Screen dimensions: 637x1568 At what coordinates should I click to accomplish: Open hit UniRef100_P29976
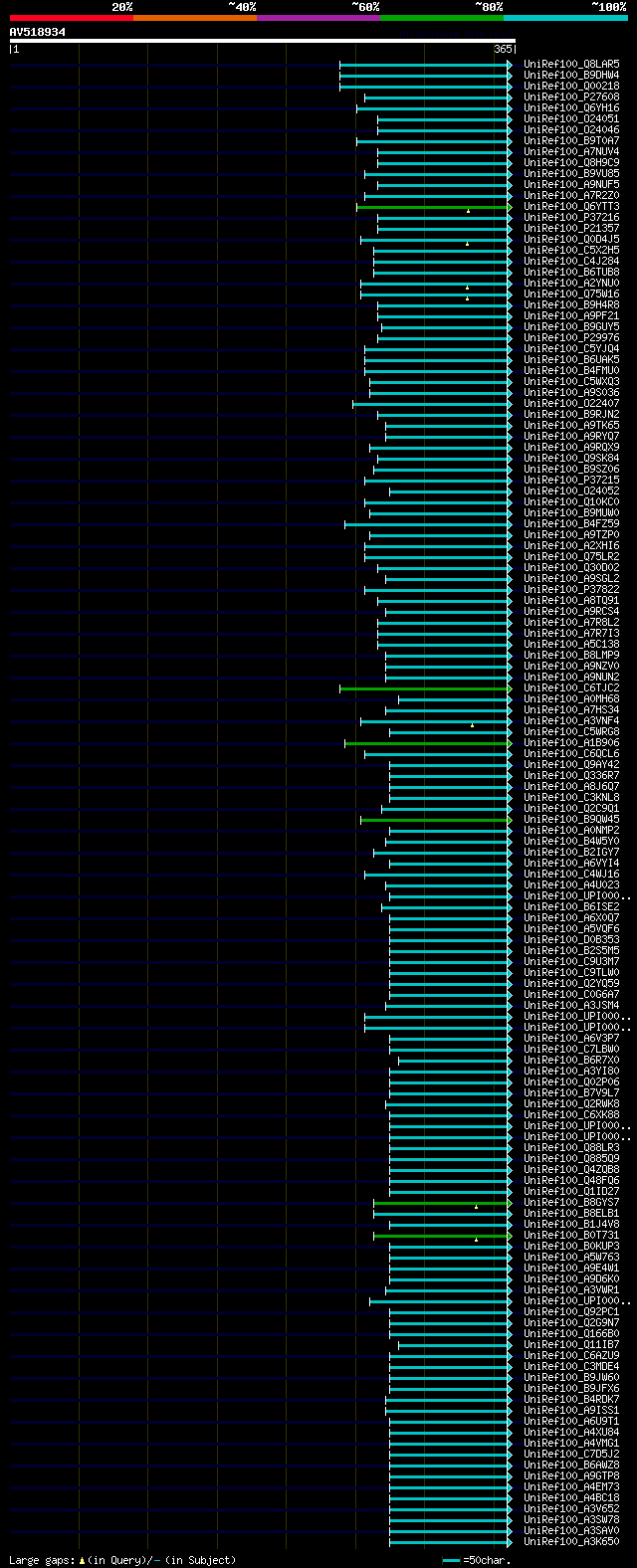tap(571, 337)
